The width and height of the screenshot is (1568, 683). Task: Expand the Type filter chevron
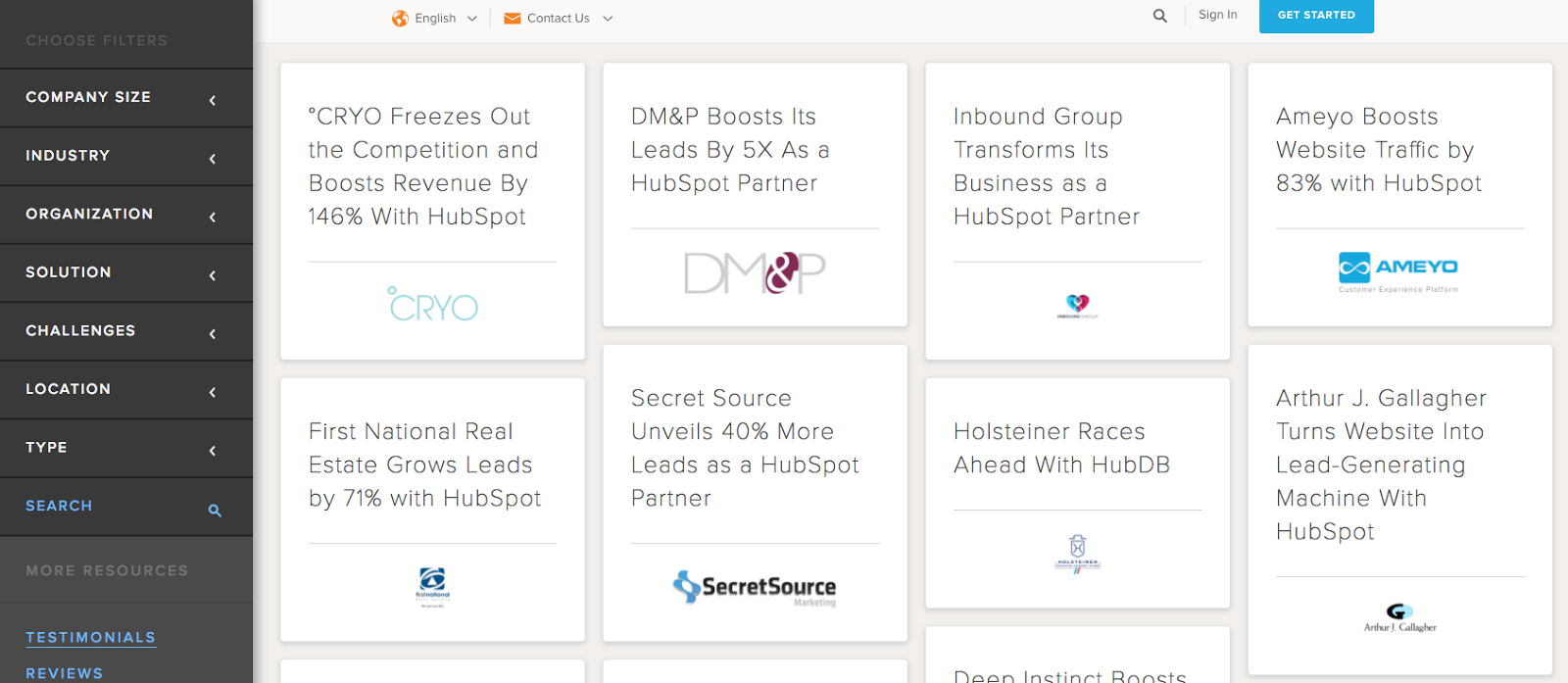(213, 451)
